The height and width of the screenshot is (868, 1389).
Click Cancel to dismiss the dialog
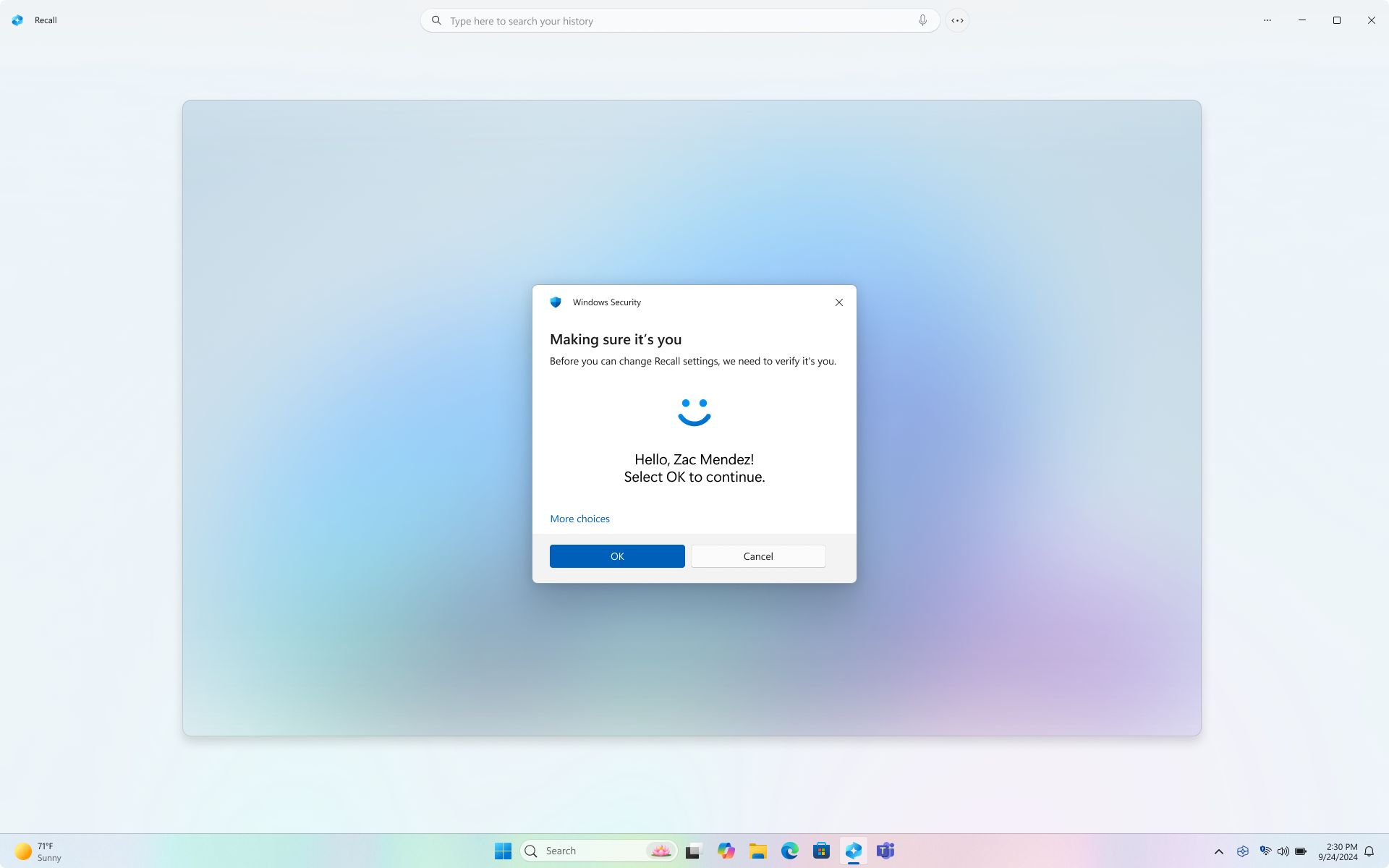757,556
